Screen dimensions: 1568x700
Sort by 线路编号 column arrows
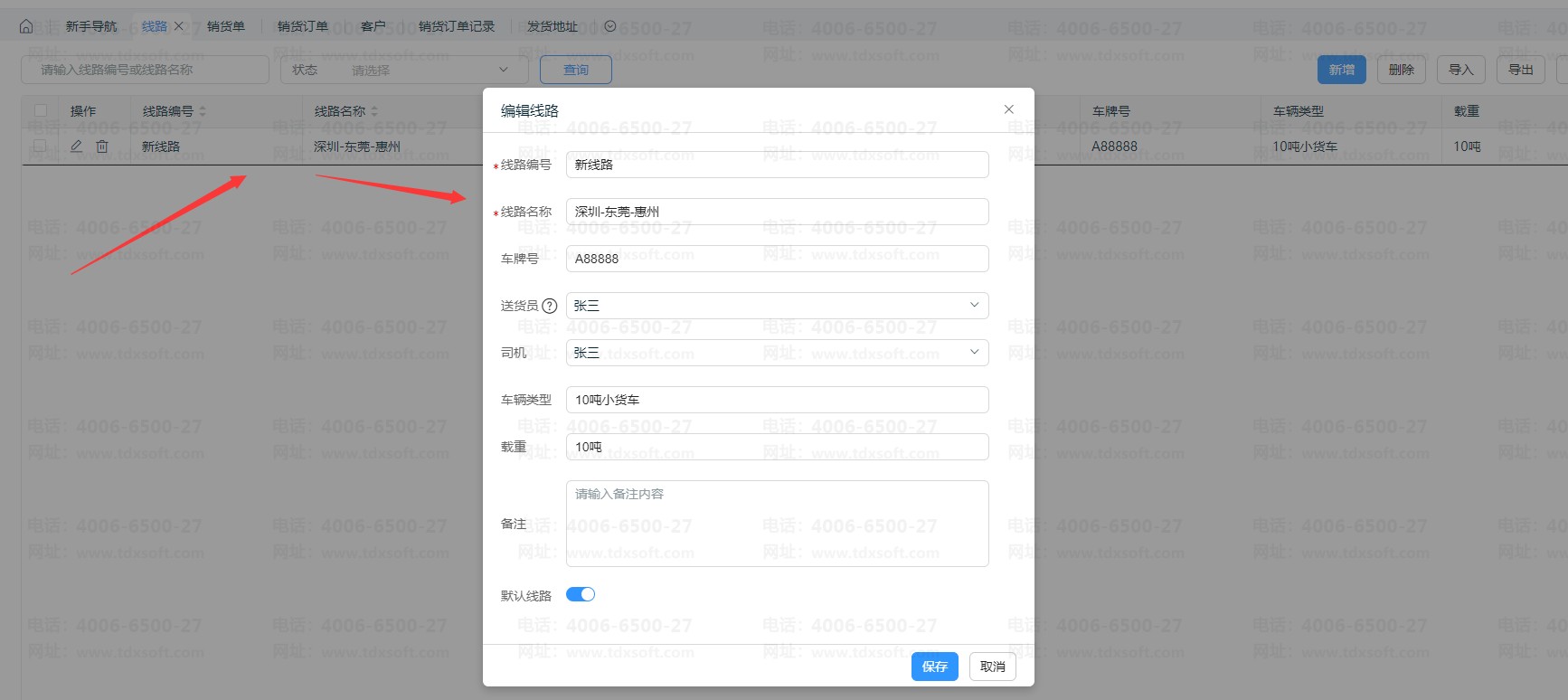tap(203, 111)
